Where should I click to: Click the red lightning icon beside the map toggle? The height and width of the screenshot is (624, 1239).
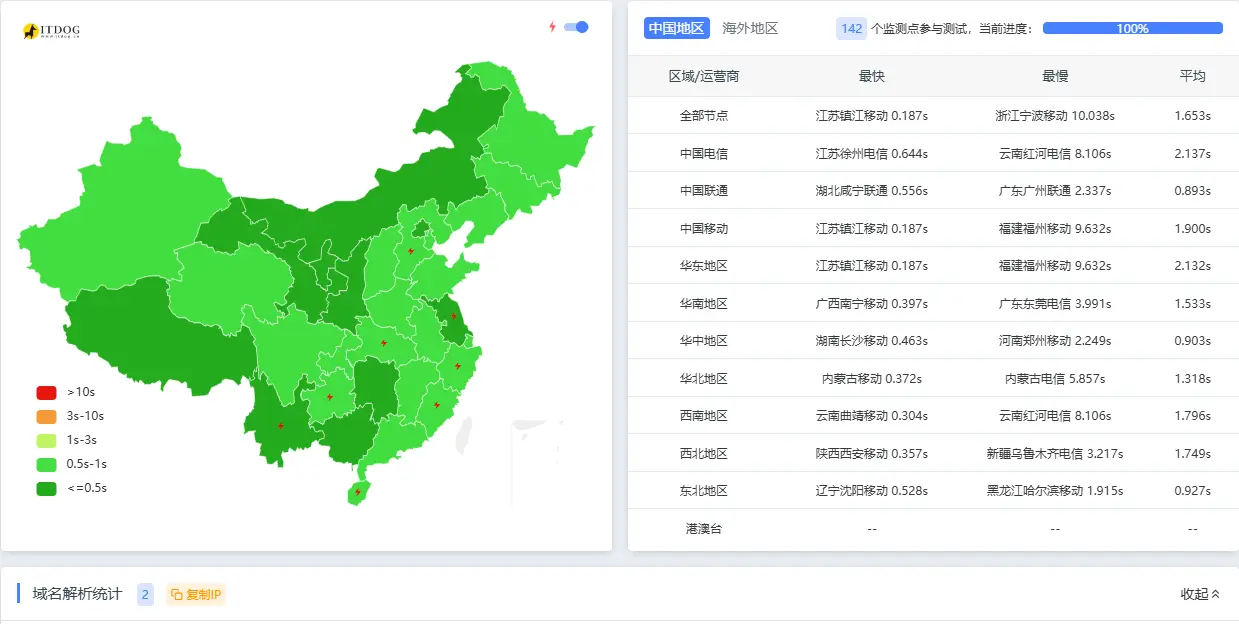coord(552,28)
